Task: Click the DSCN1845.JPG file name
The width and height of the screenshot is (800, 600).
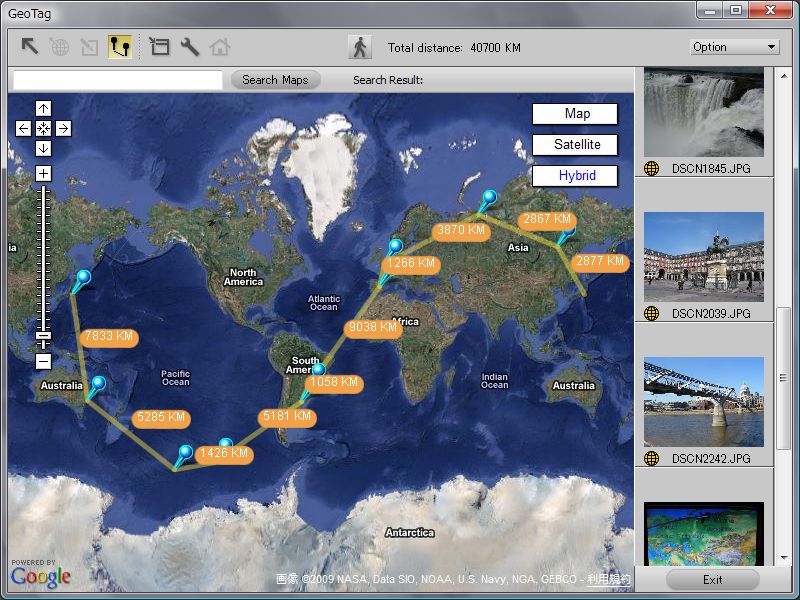Action: [x=711, y=169]
